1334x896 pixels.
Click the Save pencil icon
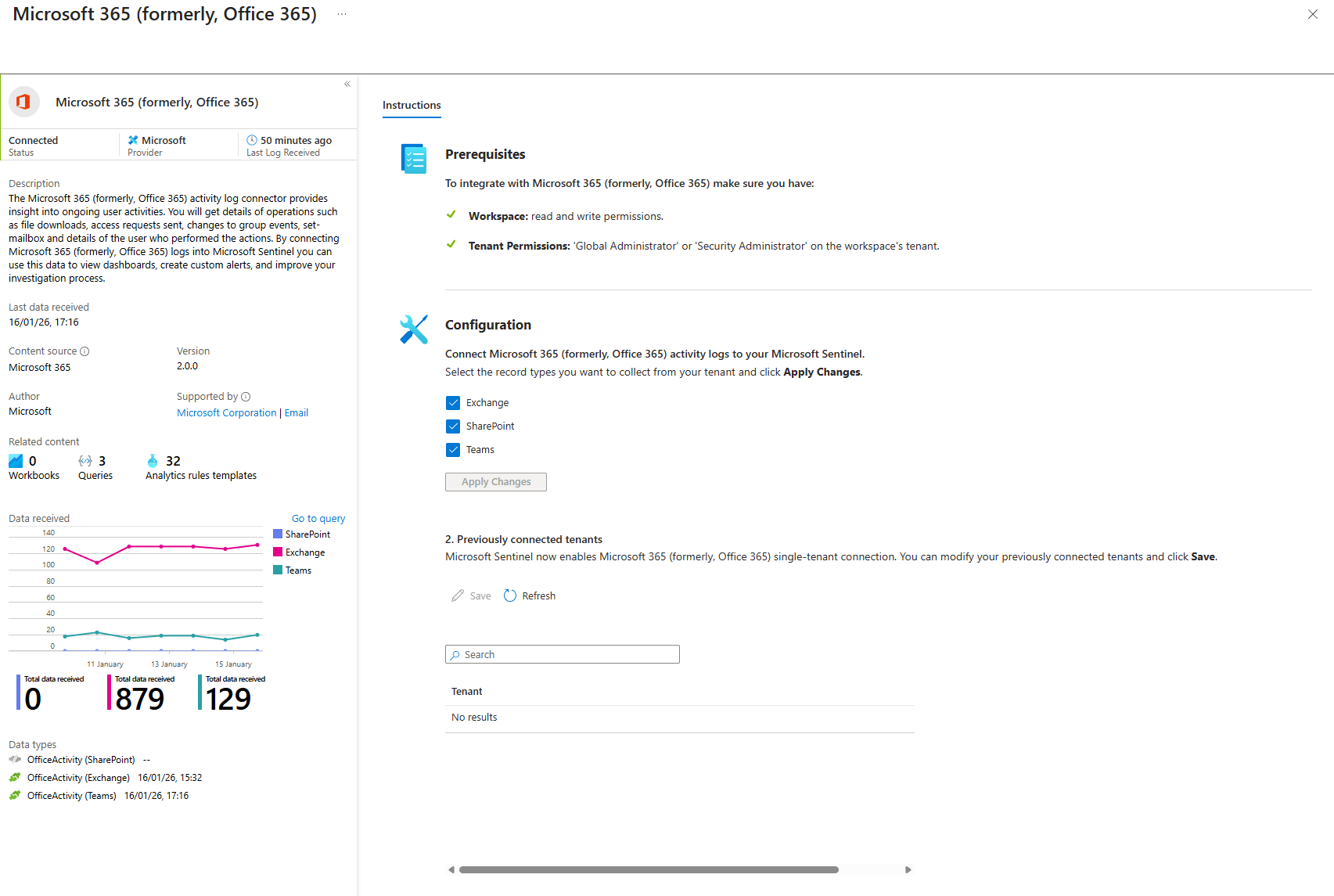tap(458, 596)
